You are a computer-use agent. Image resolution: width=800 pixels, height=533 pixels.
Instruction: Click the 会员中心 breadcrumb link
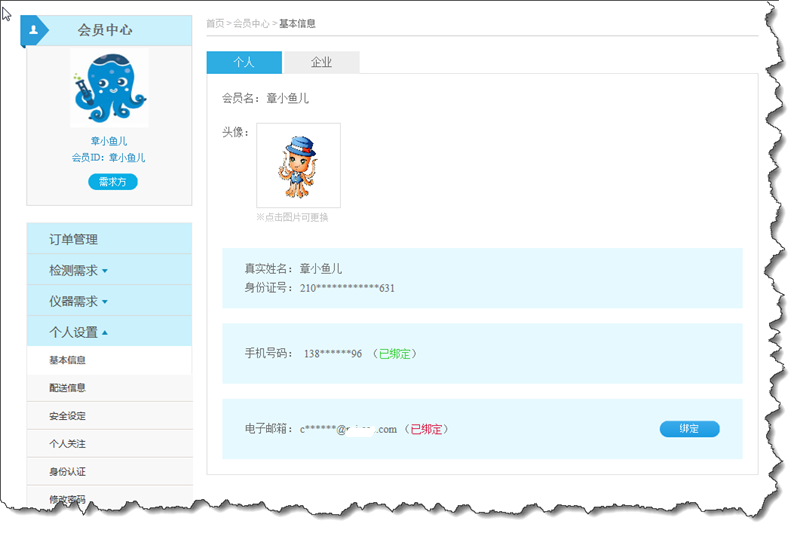[250, 23]
